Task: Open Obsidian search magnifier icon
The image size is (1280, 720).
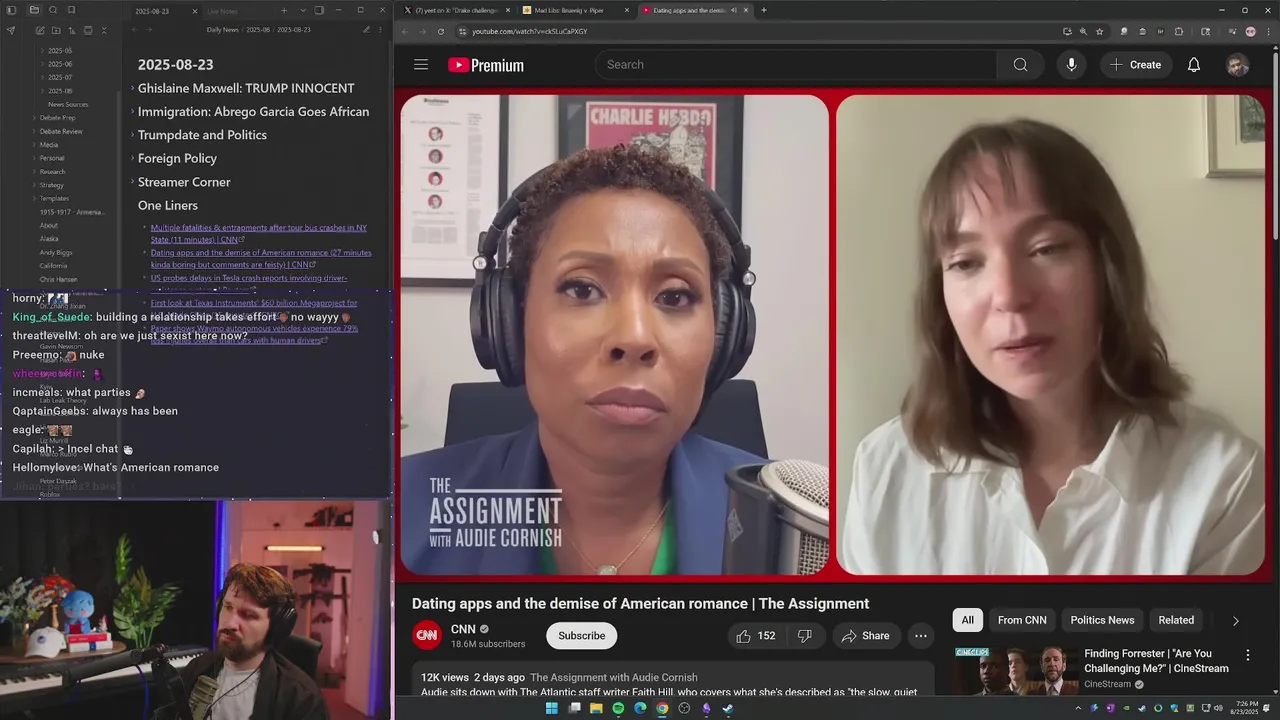Action: 53,10
